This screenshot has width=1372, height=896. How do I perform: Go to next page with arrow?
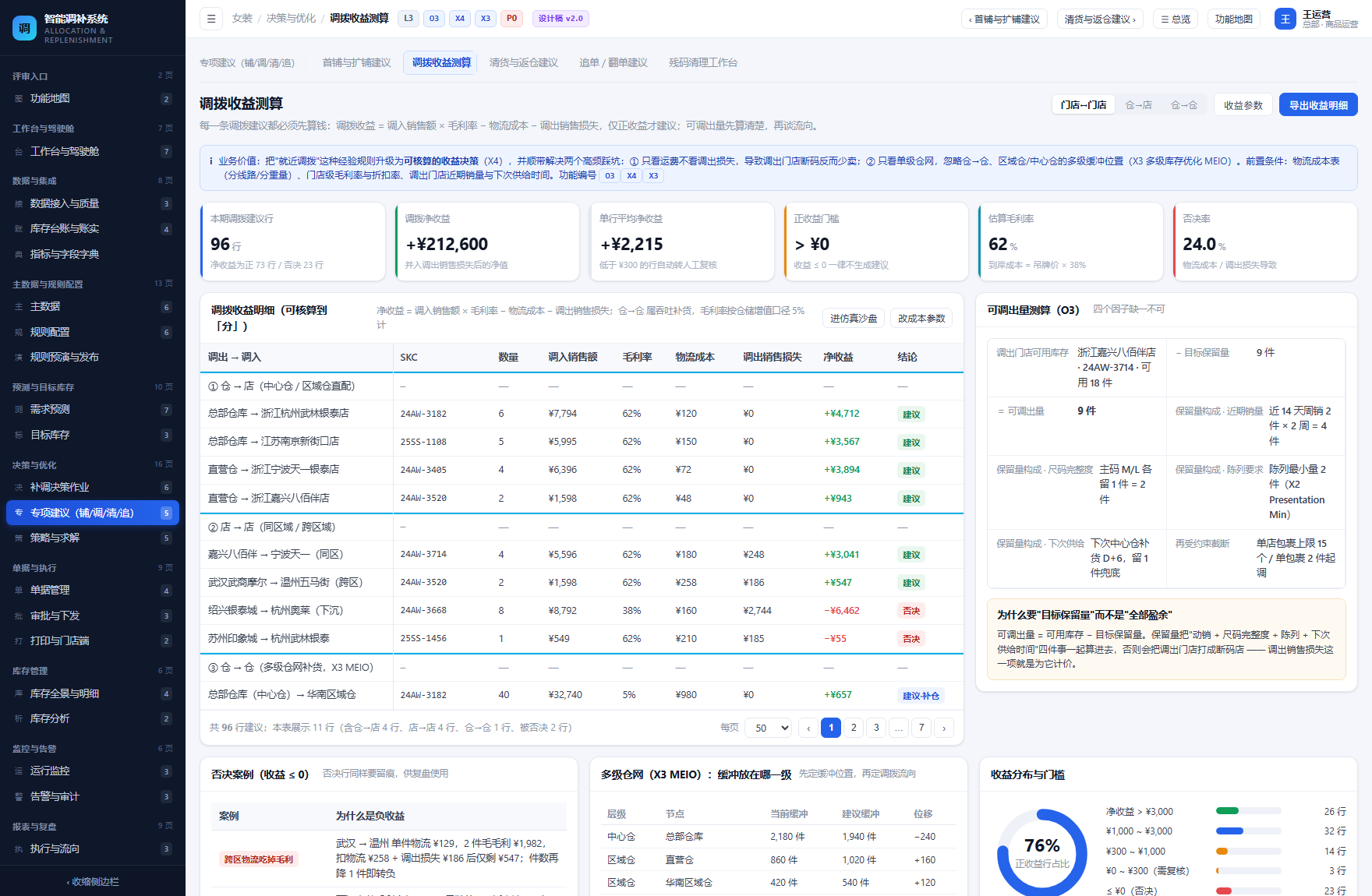tap(944, 728)
